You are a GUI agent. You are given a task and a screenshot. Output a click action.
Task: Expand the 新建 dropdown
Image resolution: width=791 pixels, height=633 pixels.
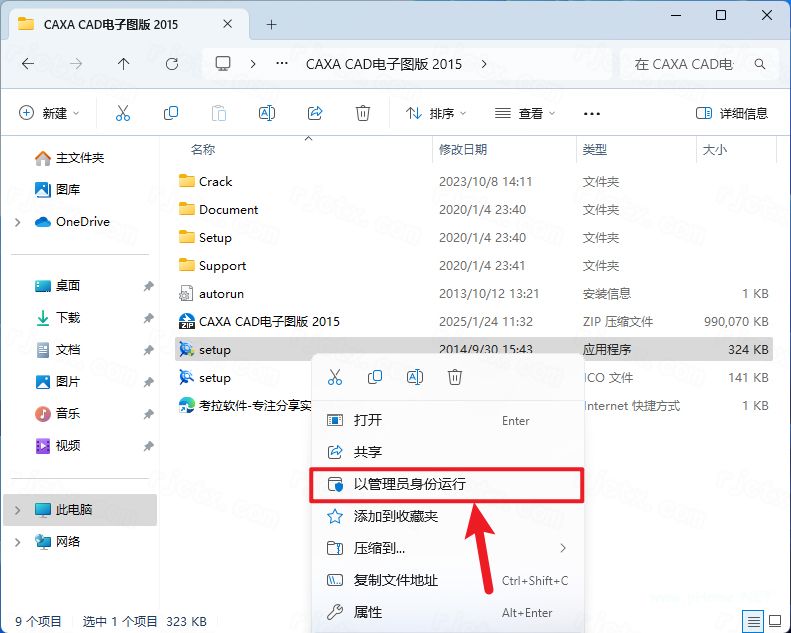pos(49,113)
